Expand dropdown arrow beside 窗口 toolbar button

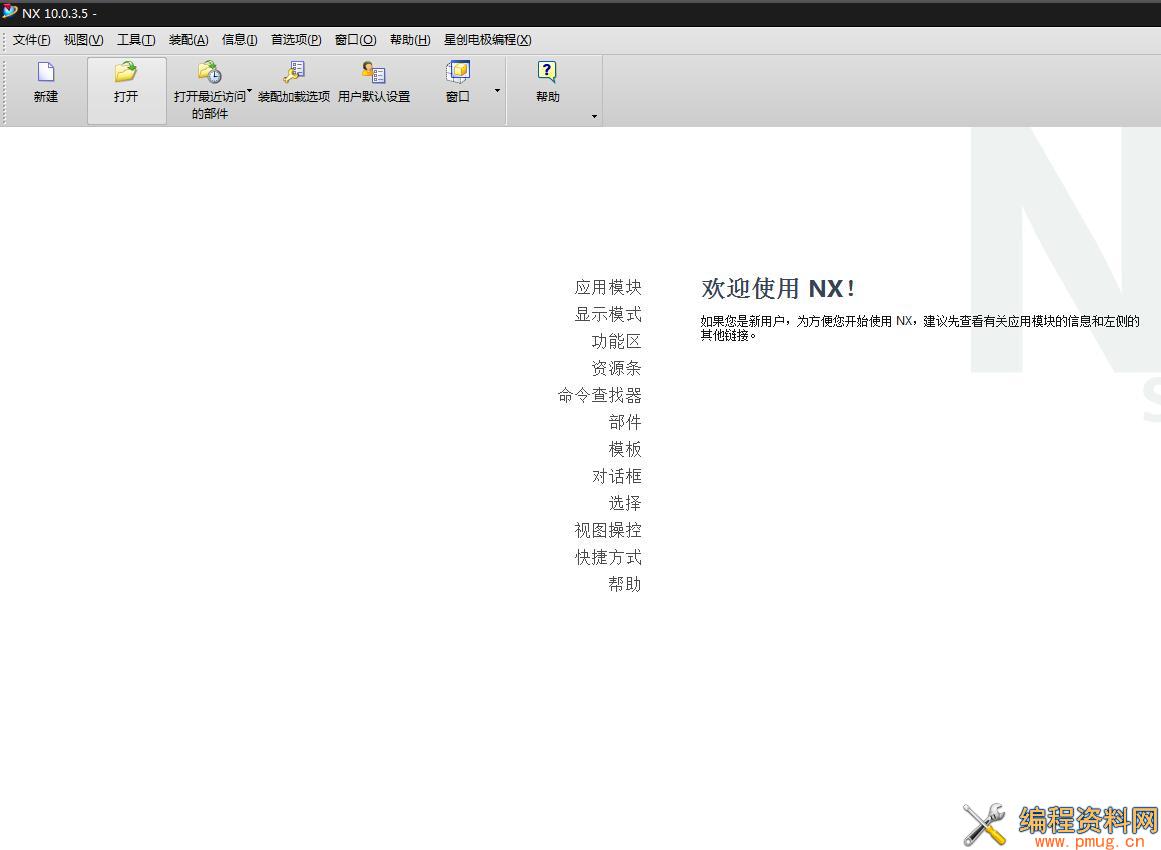[497, 91]
